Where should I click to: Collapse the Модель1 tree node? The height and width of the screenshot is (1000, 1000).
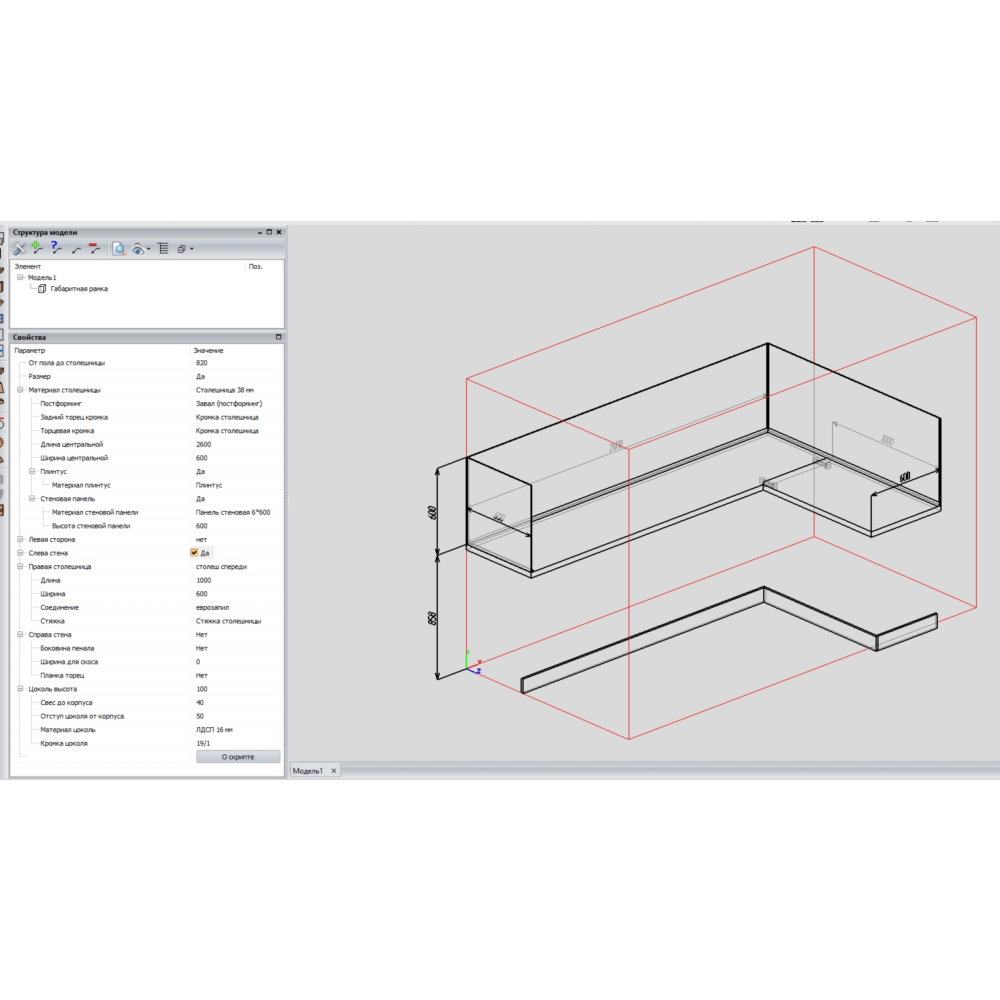20,278
